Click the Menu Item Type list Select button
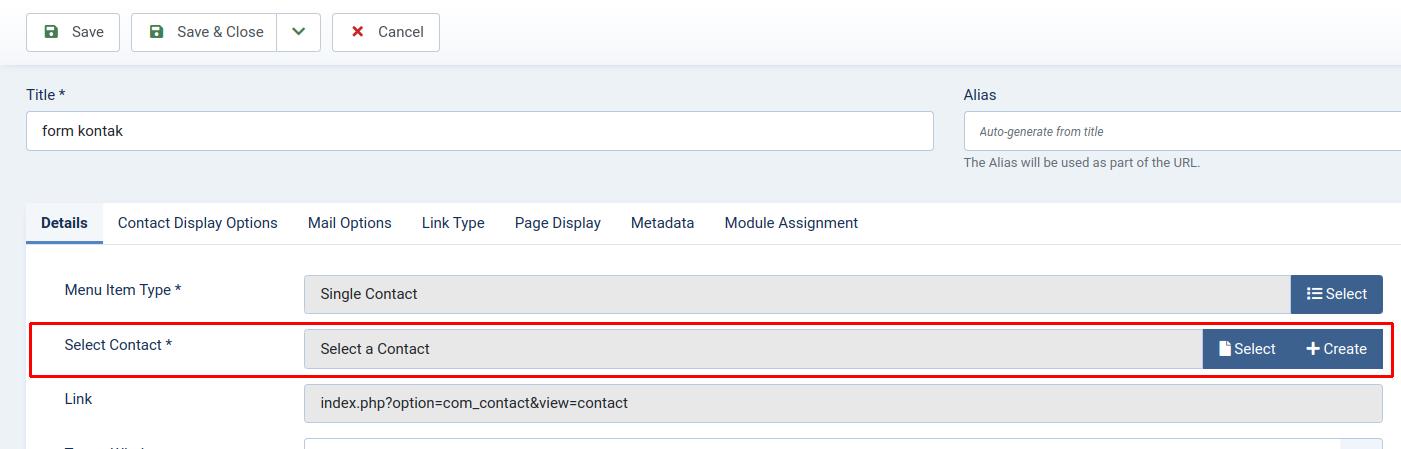Image resolution: width=1401 pixels, height=449 pixels. [x=1336, y=294]
